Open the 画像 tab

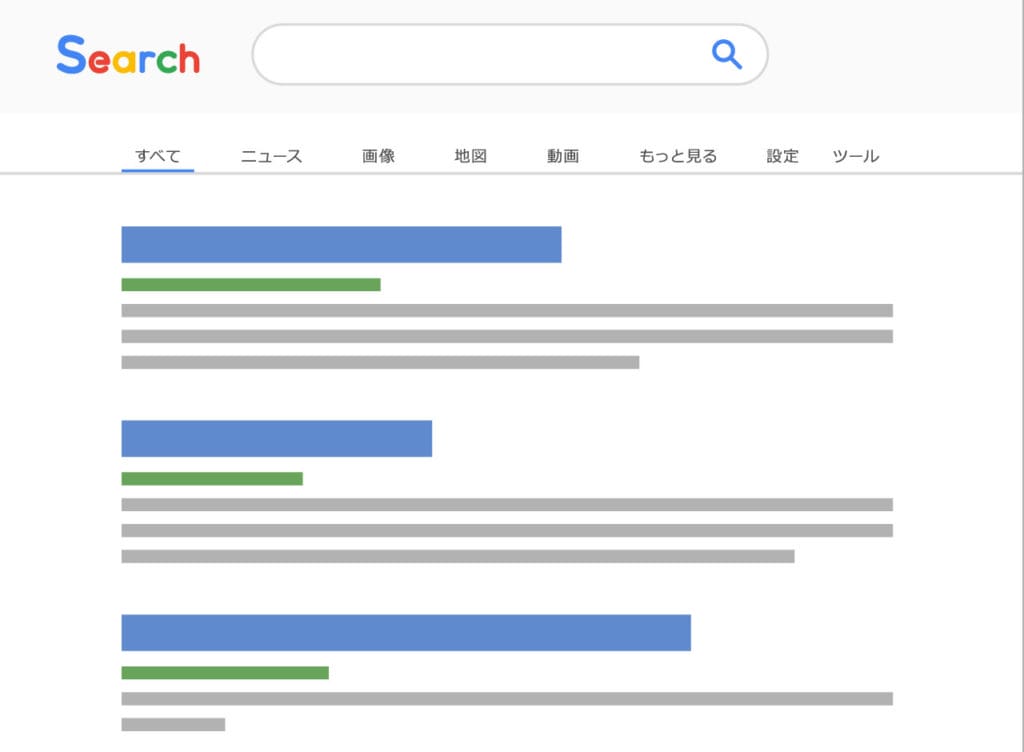click(379, 156)
